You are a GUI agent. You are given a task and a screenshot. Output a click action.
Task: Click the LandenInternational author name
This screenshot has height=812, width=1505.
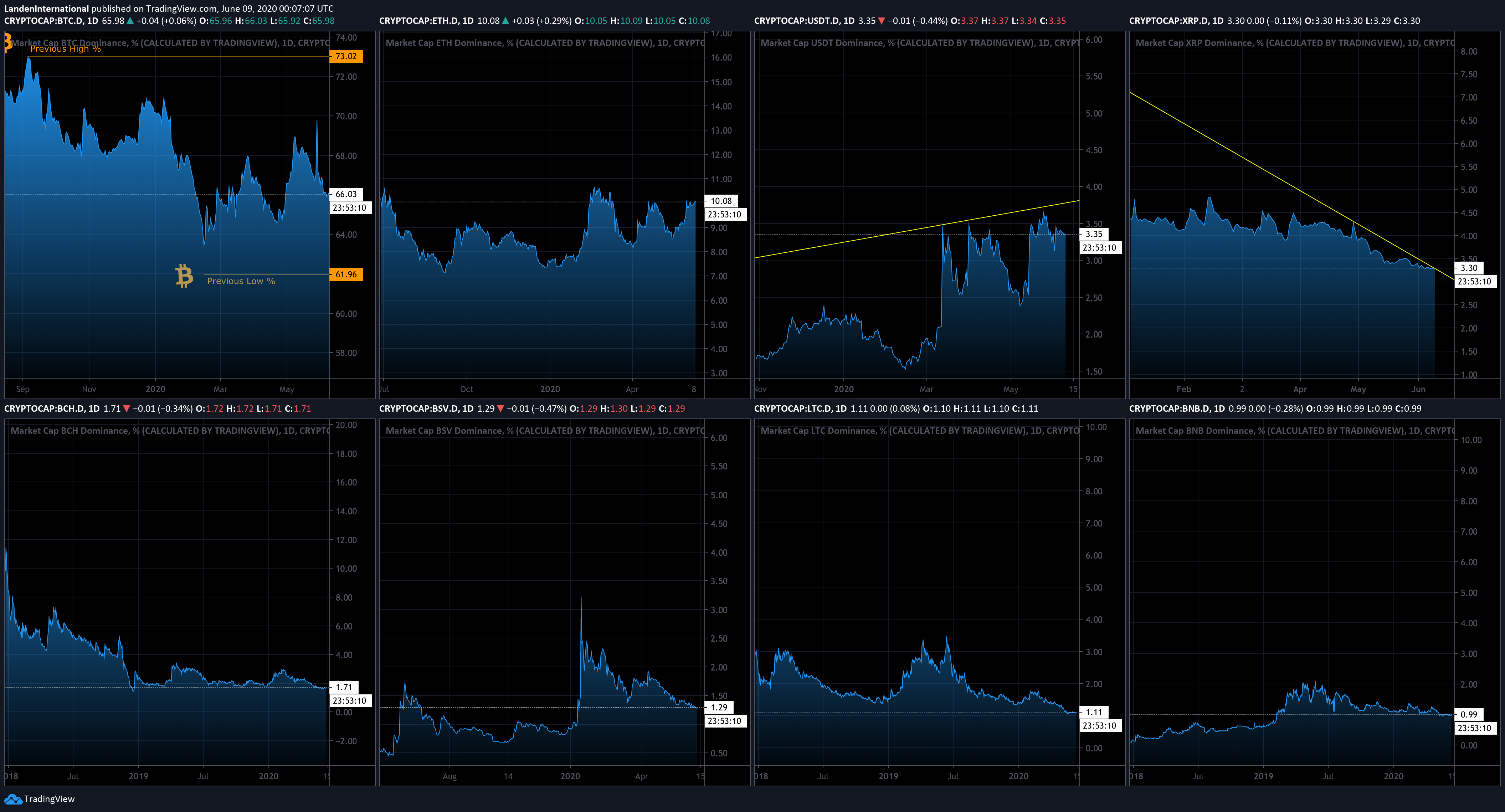[x=47, y=8]
